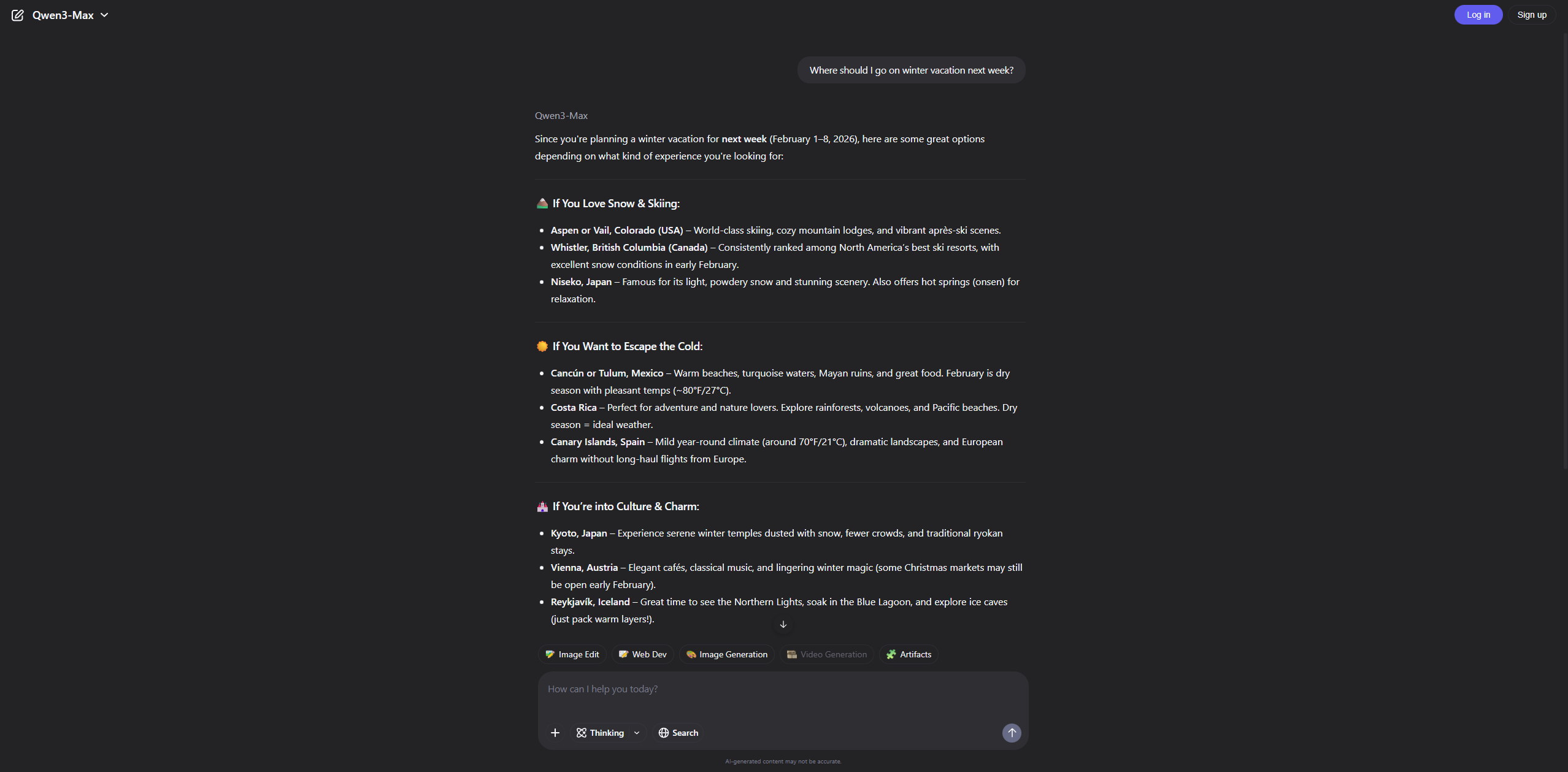Click the Video Generation clapperboard icon

click(792, 654)
